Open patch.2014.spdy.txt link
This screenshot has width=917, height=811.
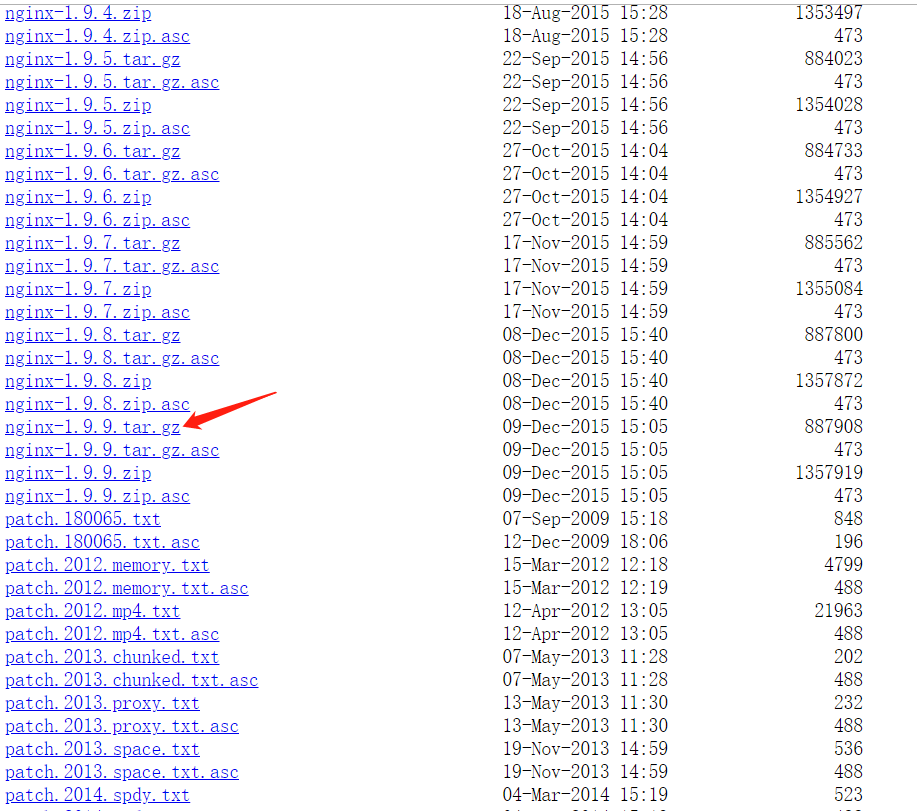pos(97,795)
